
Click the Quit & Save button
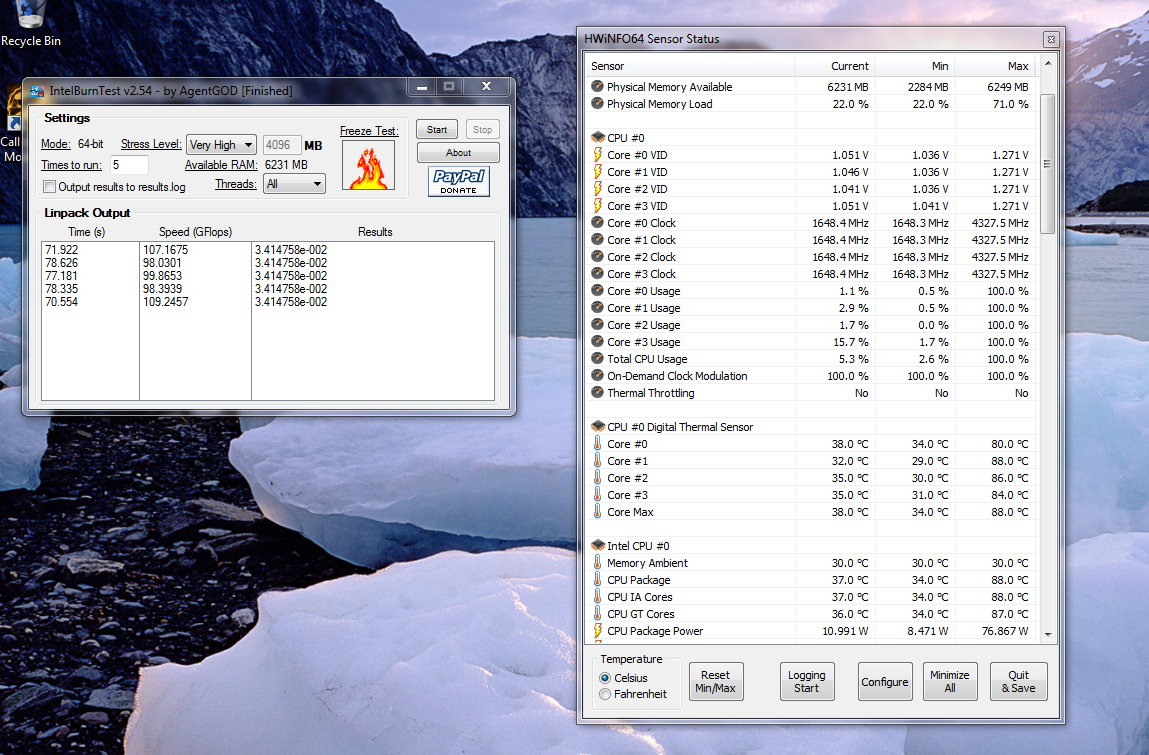click(x=1018, y=681)
